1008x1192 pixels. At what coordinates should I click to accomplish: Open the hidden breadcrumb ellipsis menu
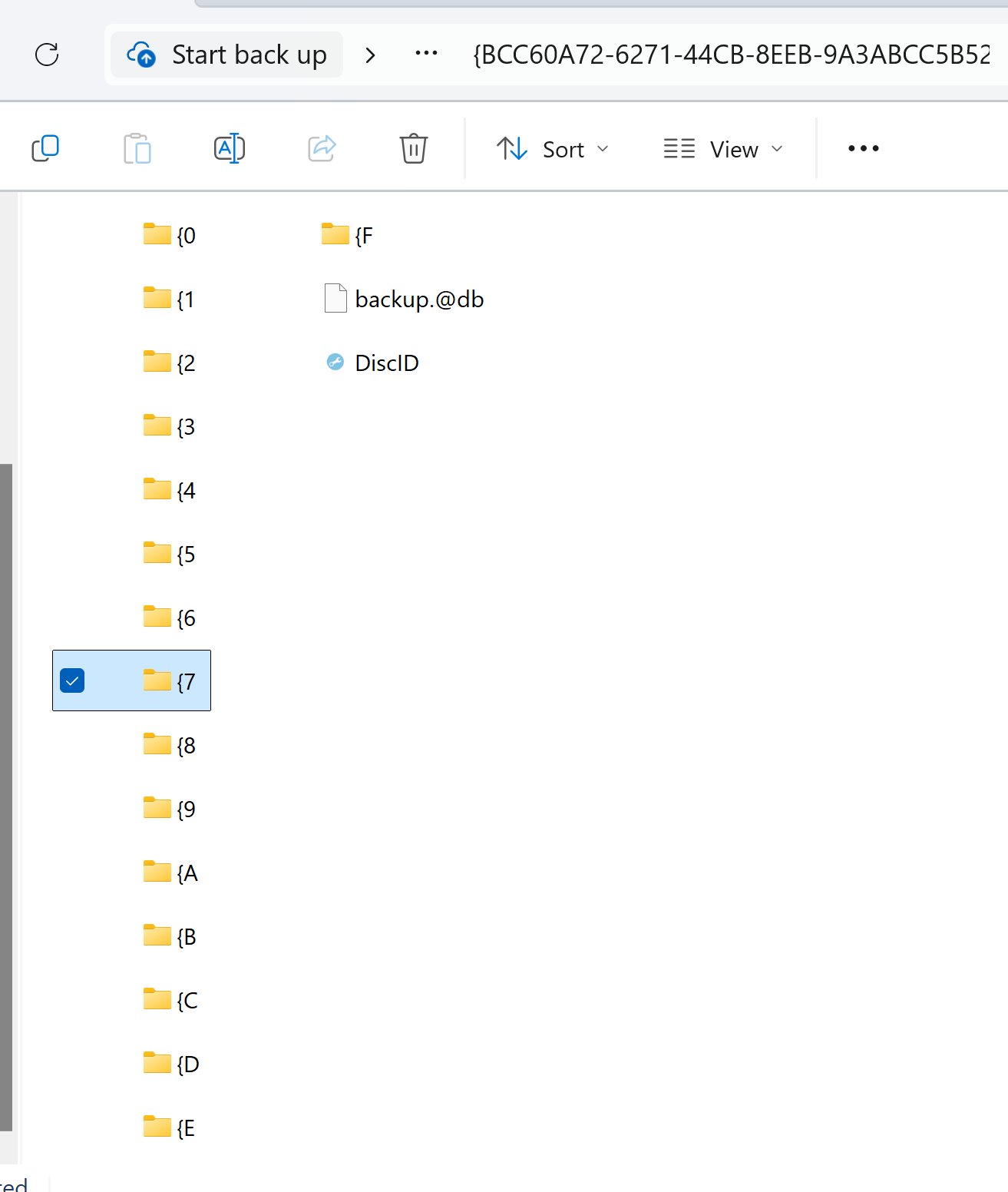click(x=425, y=55)
